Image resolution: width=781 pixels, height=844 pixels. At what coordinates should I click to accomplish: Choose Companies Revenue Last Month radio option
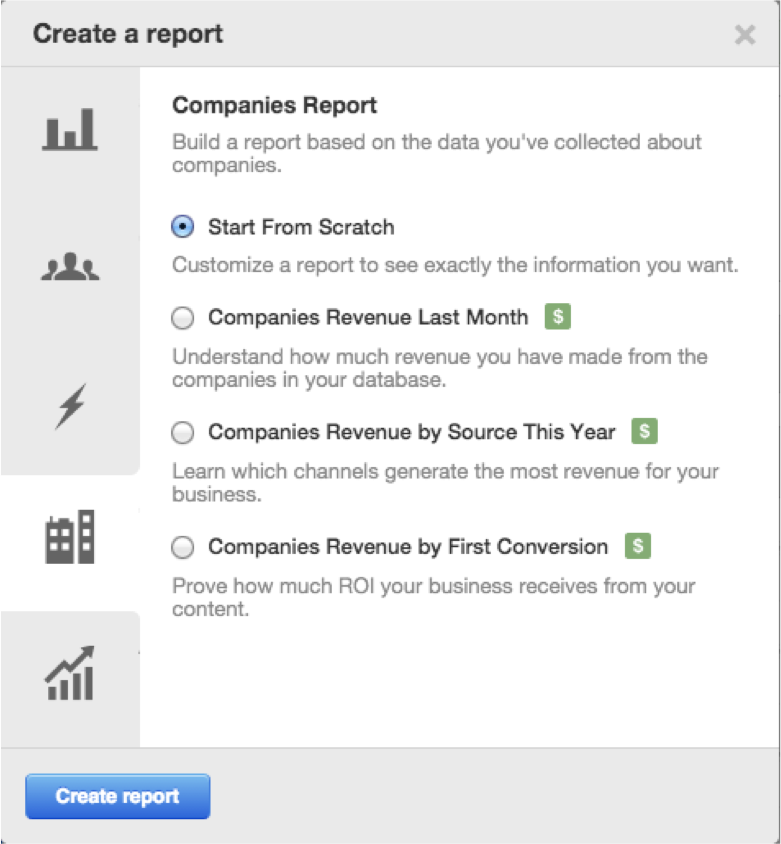183,318
